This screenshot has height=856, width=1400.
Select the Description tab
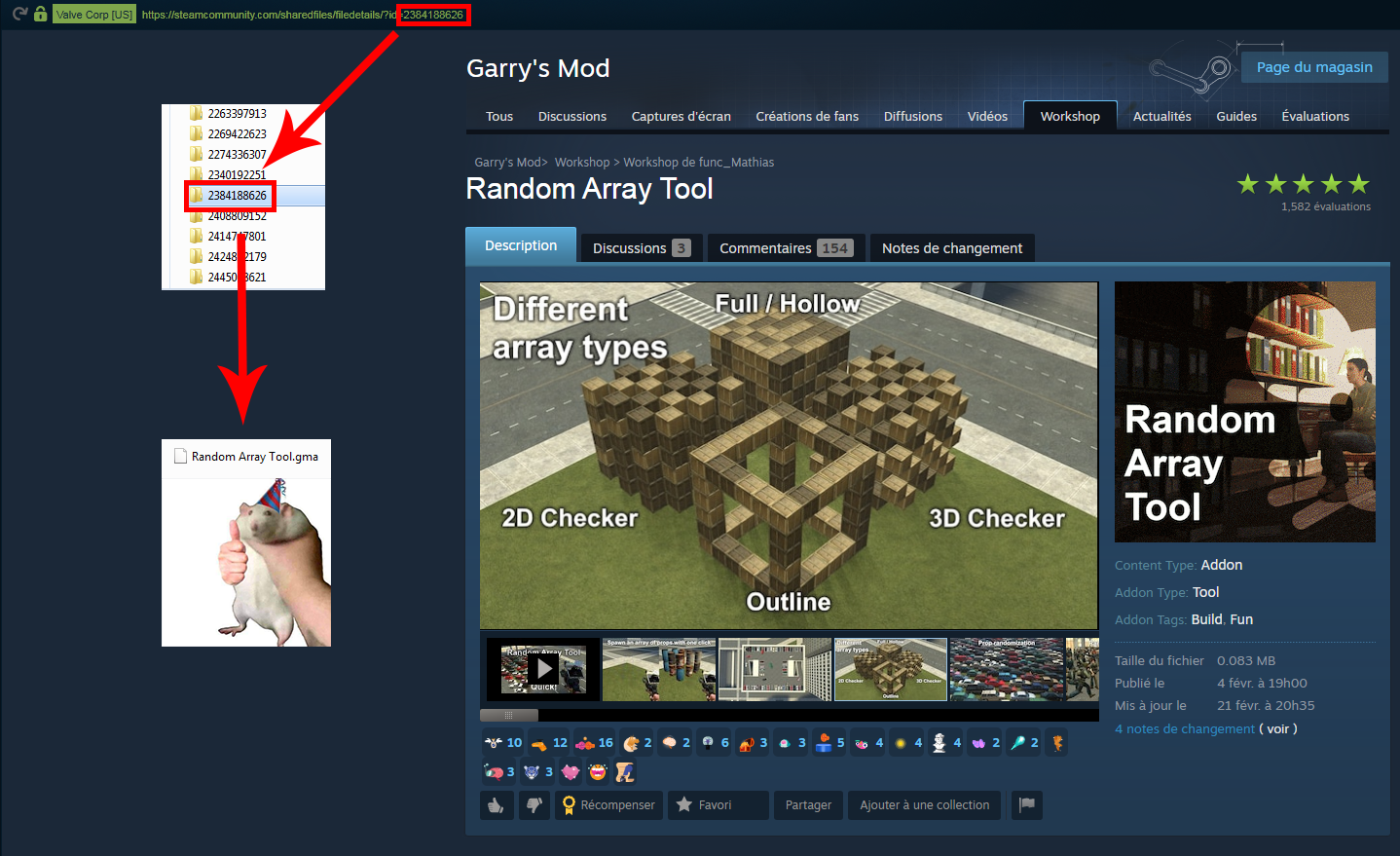[x=521, y=245]
